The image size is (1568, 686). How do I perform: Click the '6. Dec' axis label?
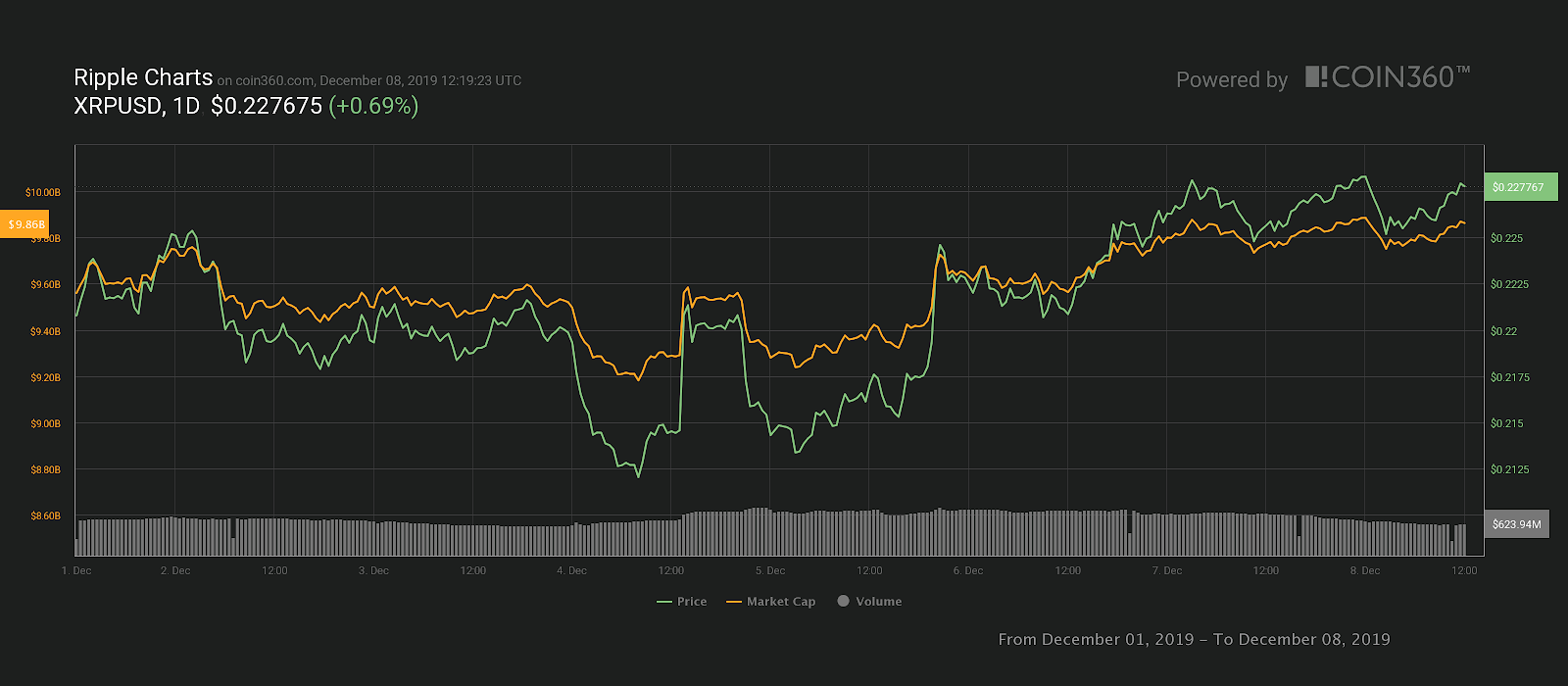coord(968,570)
